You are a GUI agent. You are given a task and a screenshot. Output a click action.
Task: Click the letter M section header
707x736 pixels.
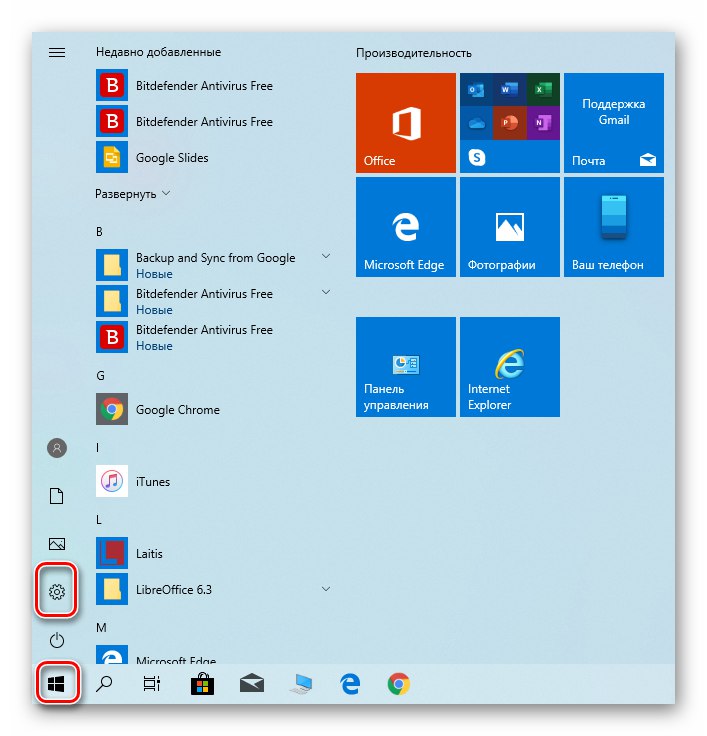(101, 628)
